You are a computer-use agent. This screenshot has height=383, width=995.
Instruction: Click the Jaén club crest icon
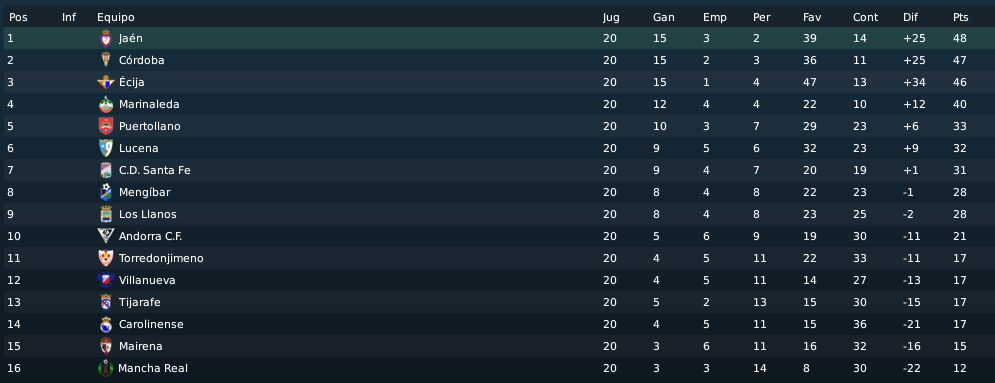pos(106,38)
